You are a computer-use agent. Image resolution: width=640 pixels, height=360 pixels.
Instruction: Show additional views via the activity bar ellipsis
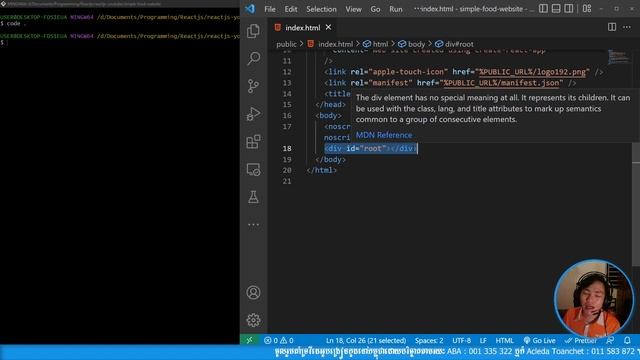(x=253, y=224)
